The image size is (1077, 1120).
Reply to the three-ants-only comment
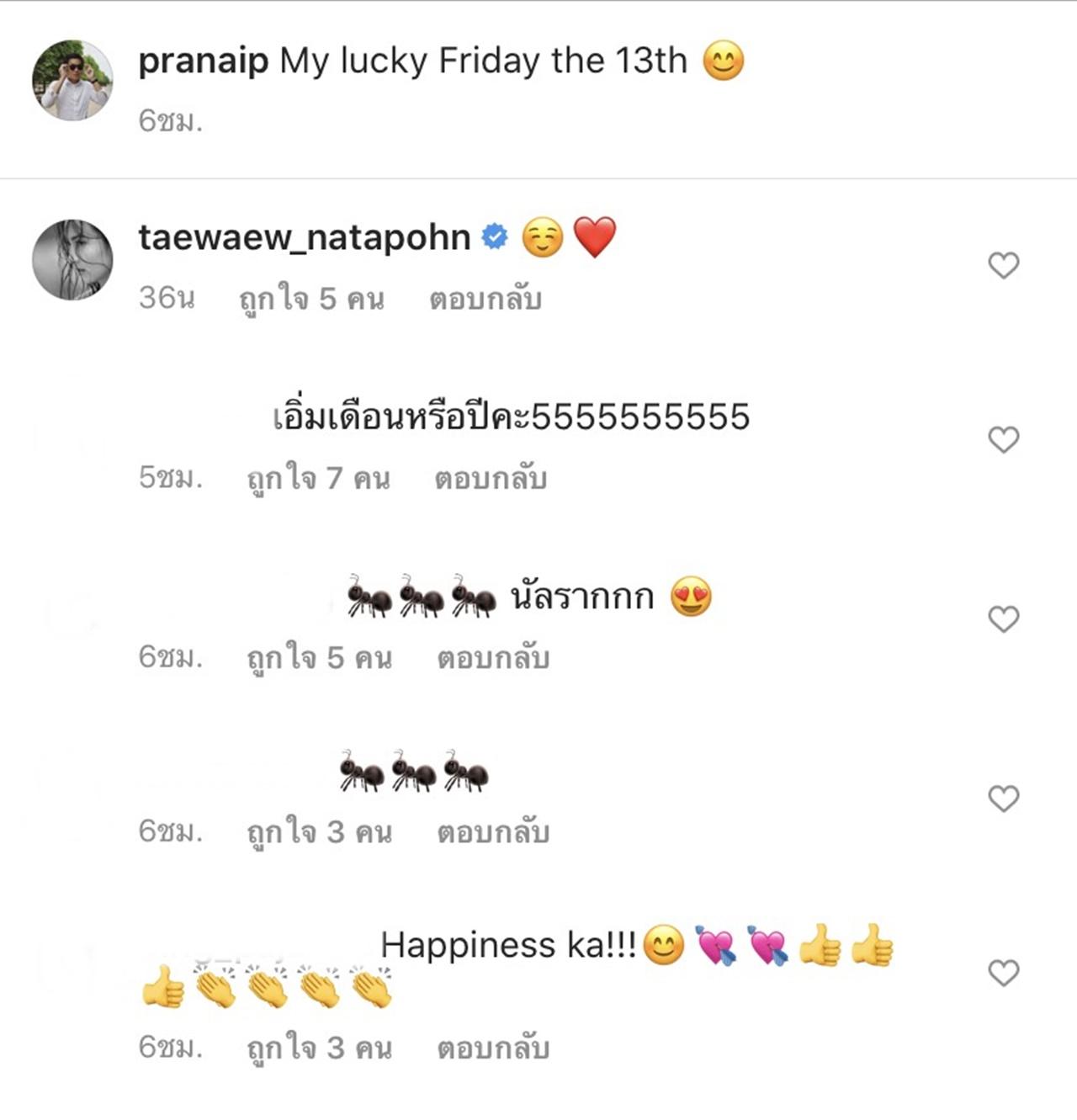493,831
